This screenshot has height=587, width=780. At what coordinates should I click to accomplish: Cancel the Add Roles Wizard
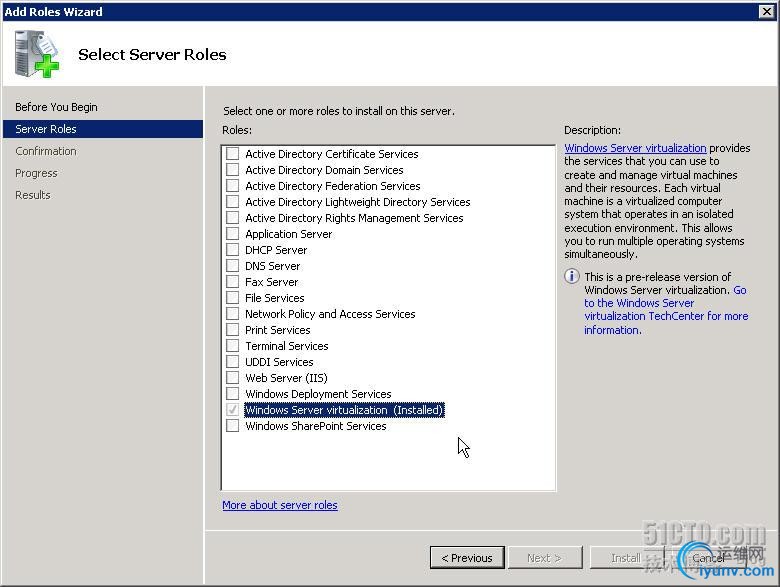click(709, 558)
